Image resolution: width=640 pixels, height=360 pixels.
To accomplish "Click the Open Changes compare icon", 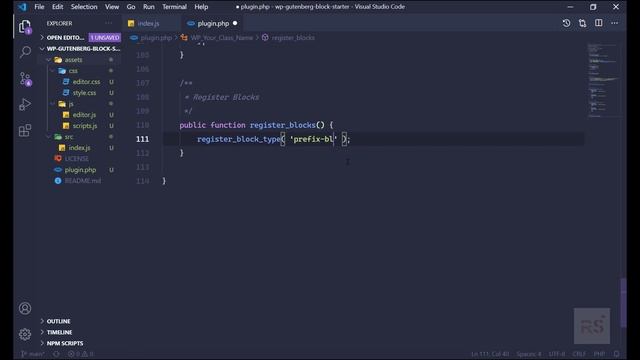I will pos(582,23).
